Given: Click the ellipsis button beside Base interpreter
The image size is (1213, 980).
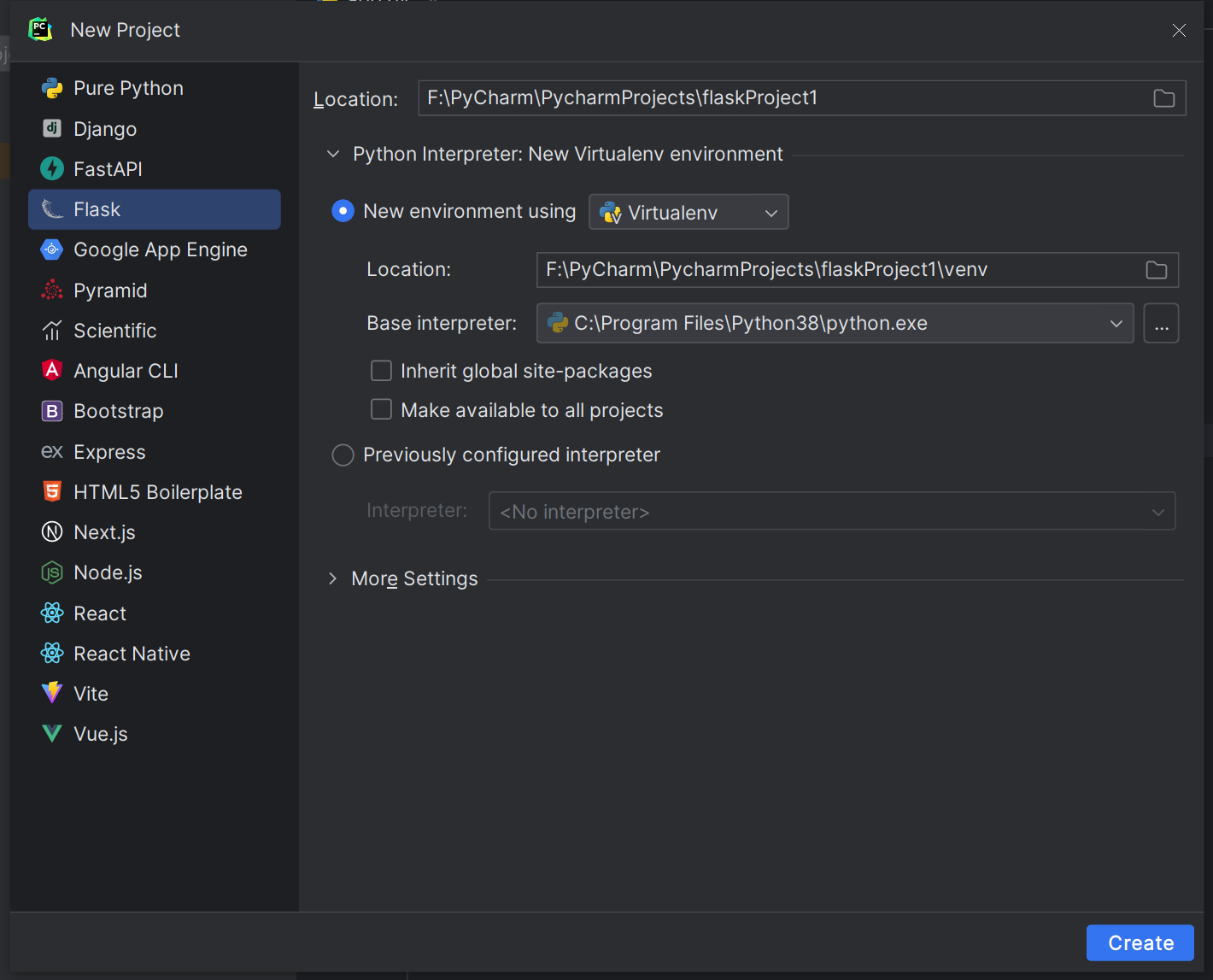Looking at the screenshot, I should click(1161, 323).
